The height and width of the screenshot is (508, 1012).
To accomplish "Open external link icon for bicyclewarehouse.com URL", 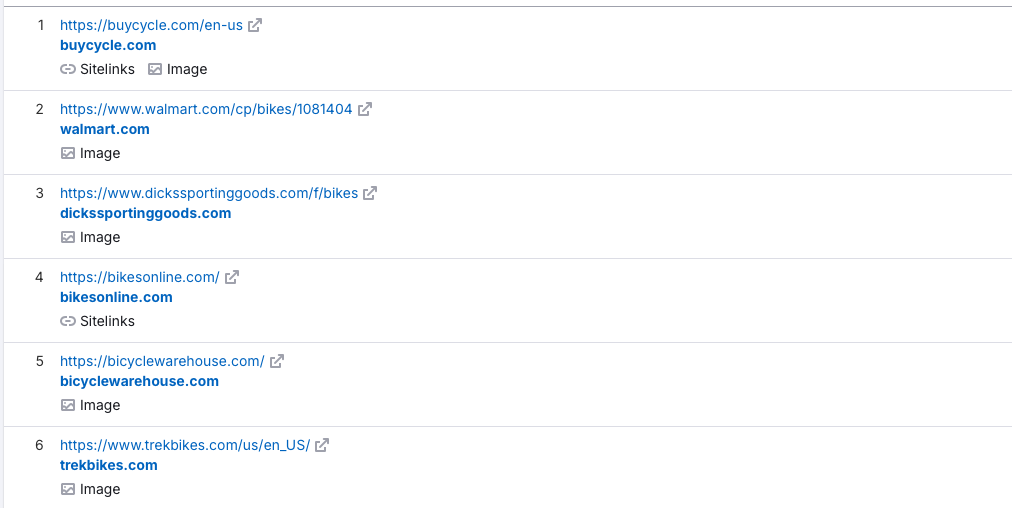I will coord(277,361).
